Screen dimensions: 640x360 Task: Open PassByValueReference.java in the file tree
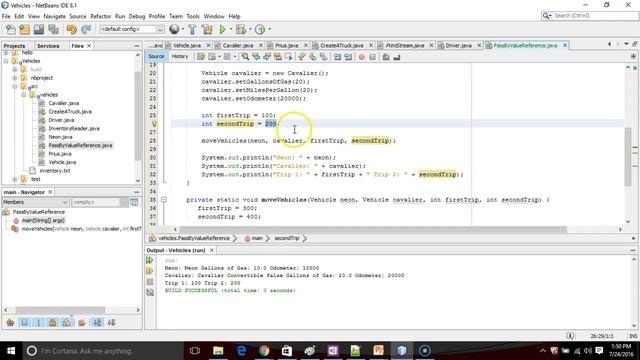[x=80, y=145]
